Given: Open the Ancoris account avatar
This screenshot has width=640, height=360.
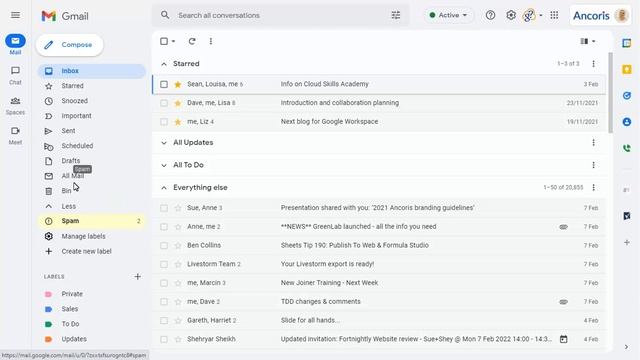Looking at the screenshot, I should click(x=622, y=16).
